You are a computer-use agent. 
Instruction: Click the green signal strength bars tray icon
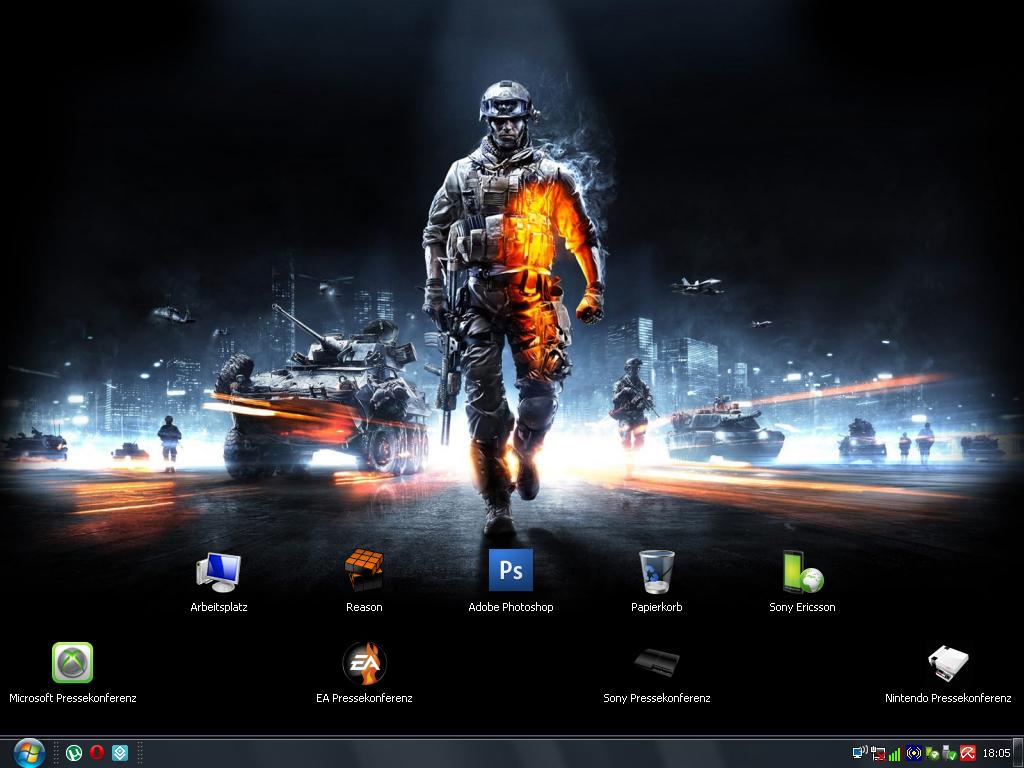pos(895,754)
